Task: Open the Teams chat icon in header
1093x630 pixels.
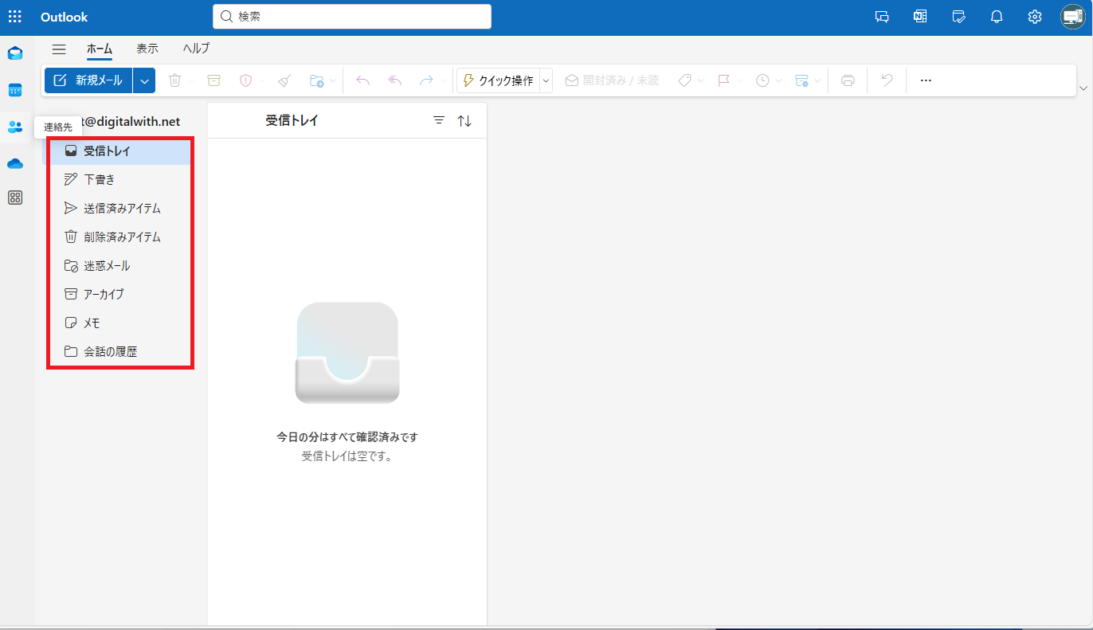Action: tap(882, 17)
